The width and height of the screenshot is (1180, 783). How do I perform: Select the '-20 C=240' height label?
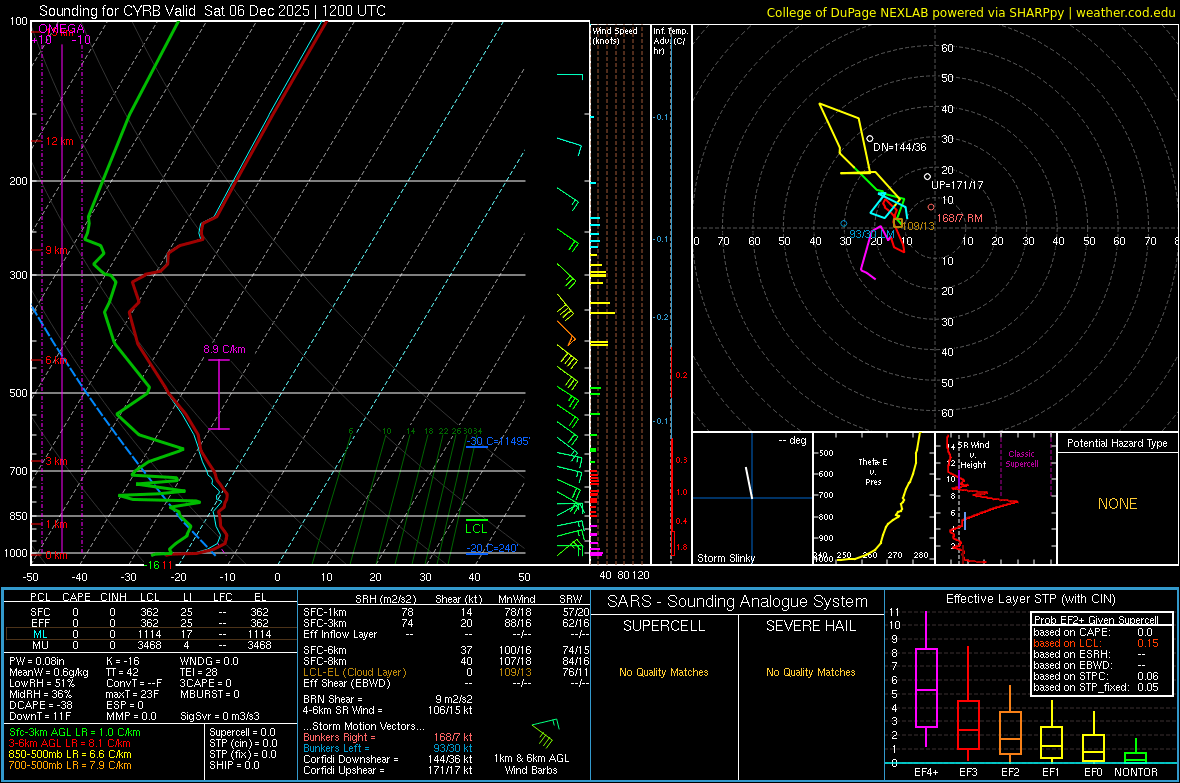pyautogui.click(x=492, y=548)
